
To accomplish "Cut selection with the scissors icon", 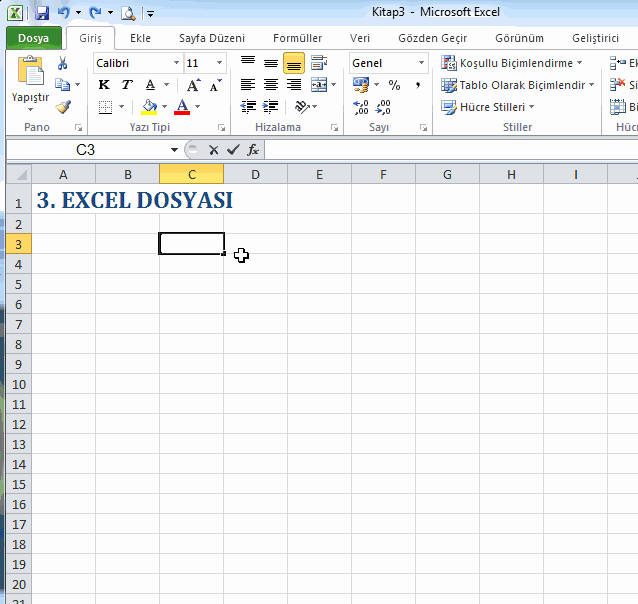I will click(62, 63).
